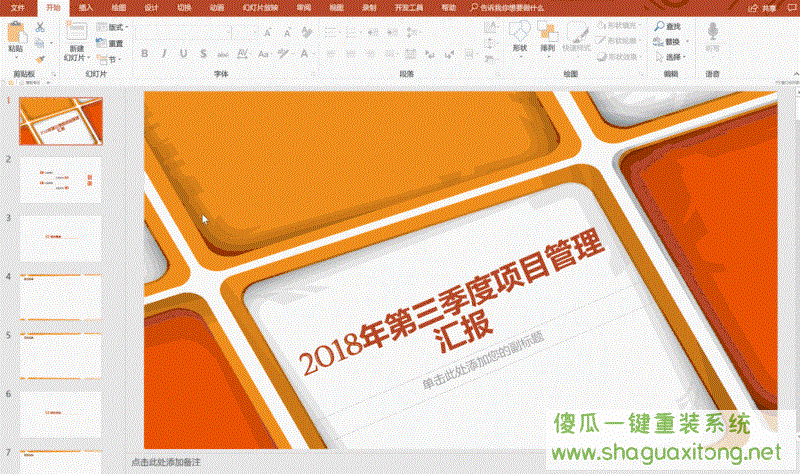Clear all text formatting icon
This screenshot has height=474, width=800.
tap(307, 33)
